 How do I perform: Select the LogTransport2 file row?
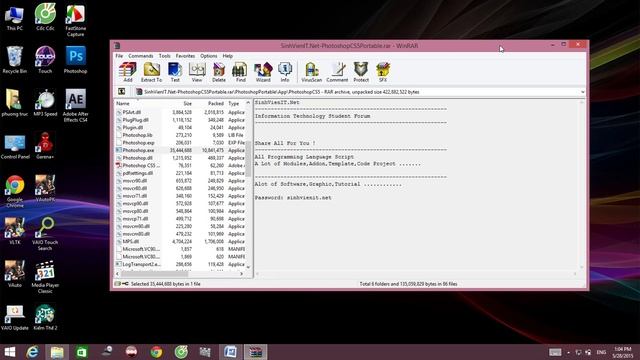pyautogui.click(x=180, y=264)
